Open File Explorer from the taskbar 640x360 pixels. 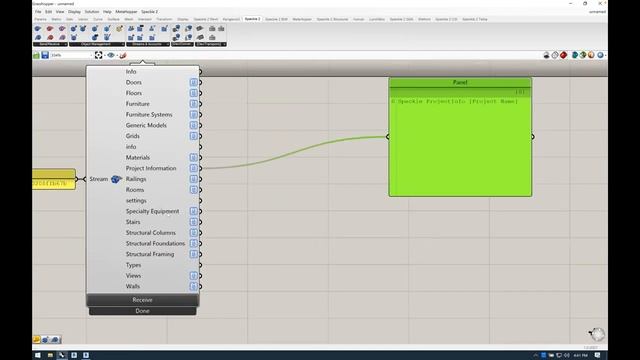pyautogui.click(x=50, y=356)
